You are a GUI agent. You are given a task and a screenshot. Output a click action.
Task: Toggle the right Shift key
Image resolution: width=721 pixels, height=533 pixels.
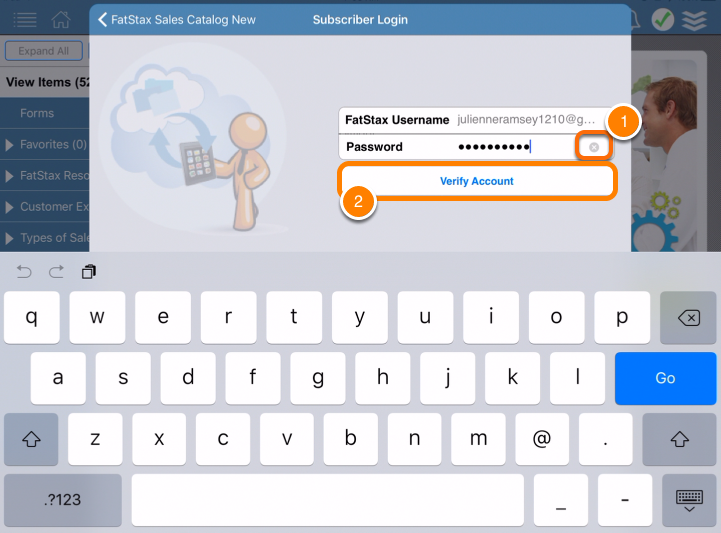coord(679,439)
